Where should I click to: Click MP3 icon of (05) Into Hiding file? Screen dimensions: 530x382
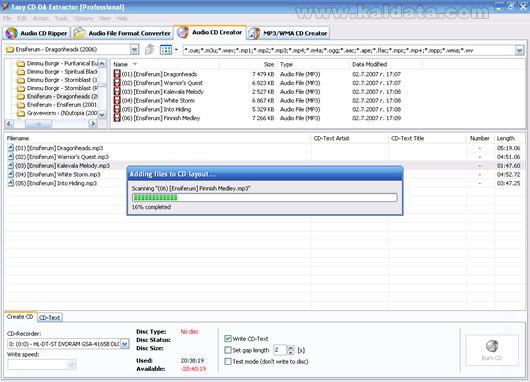pyautogui.click(x=117, y=109)
